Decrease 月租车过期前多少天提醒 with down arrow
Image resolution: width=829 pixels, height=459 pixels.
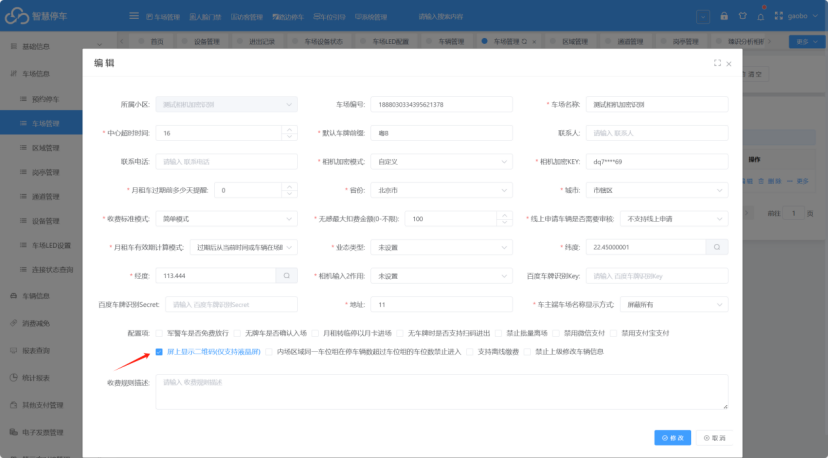[289, 194]
